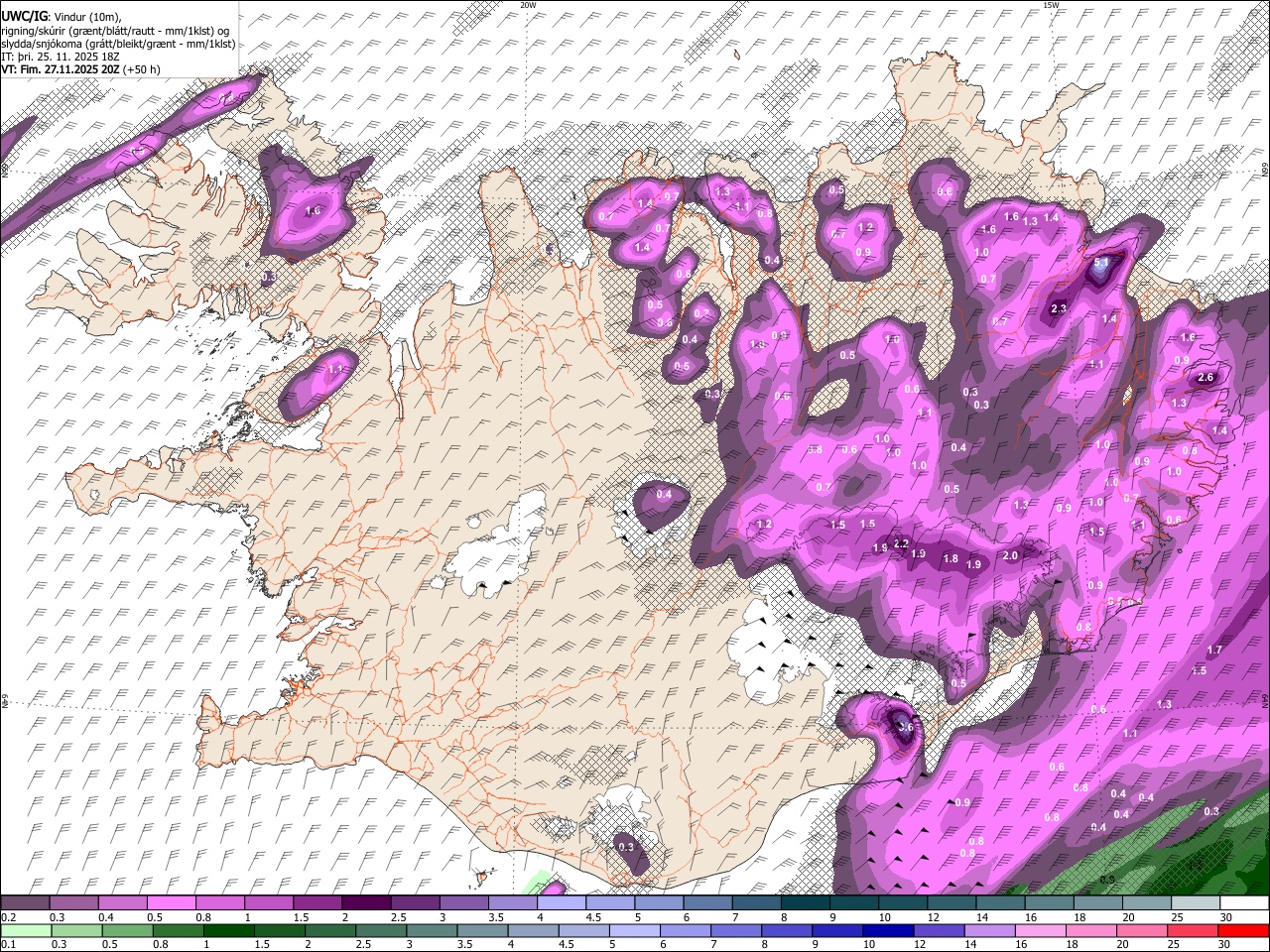Click the light pink 16 swatch, green legend
This screenshot has height=952, width=1270.
1041,930
